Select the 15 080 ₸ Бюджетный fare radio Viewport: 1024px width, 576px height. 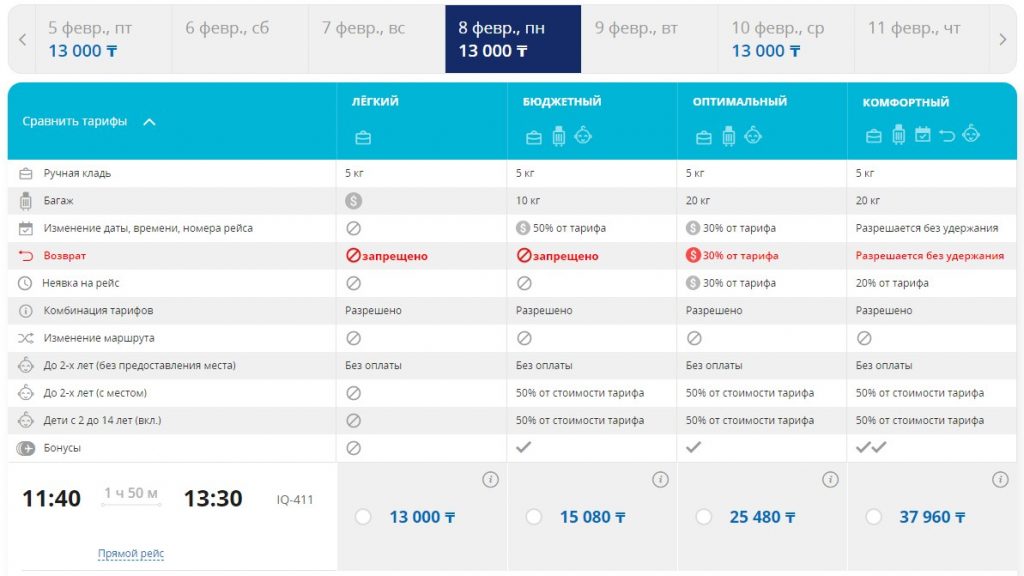534,517
